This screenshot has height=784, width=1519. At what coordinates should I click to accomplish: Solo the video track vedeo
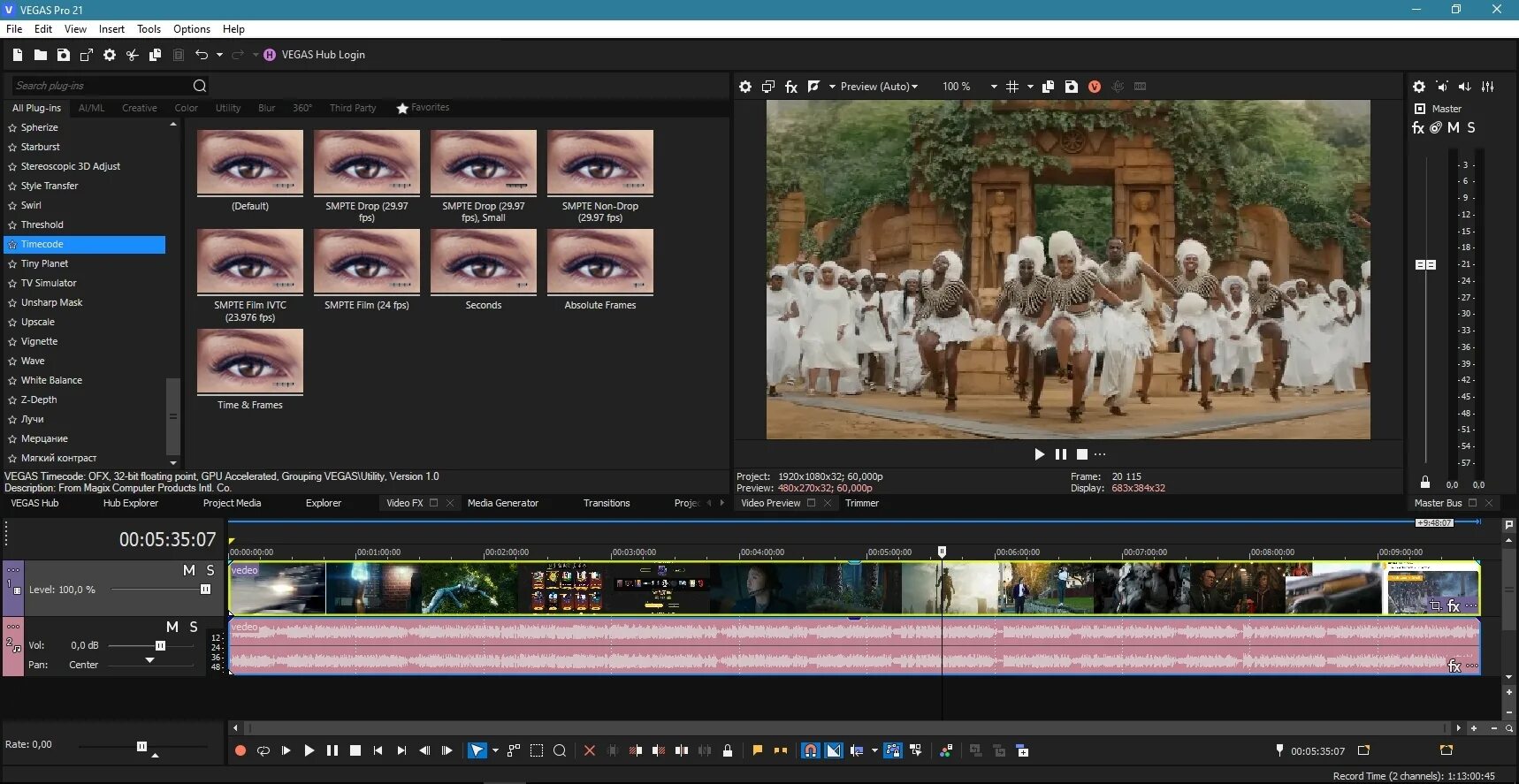pyautogui.click(x=210, y=571)
